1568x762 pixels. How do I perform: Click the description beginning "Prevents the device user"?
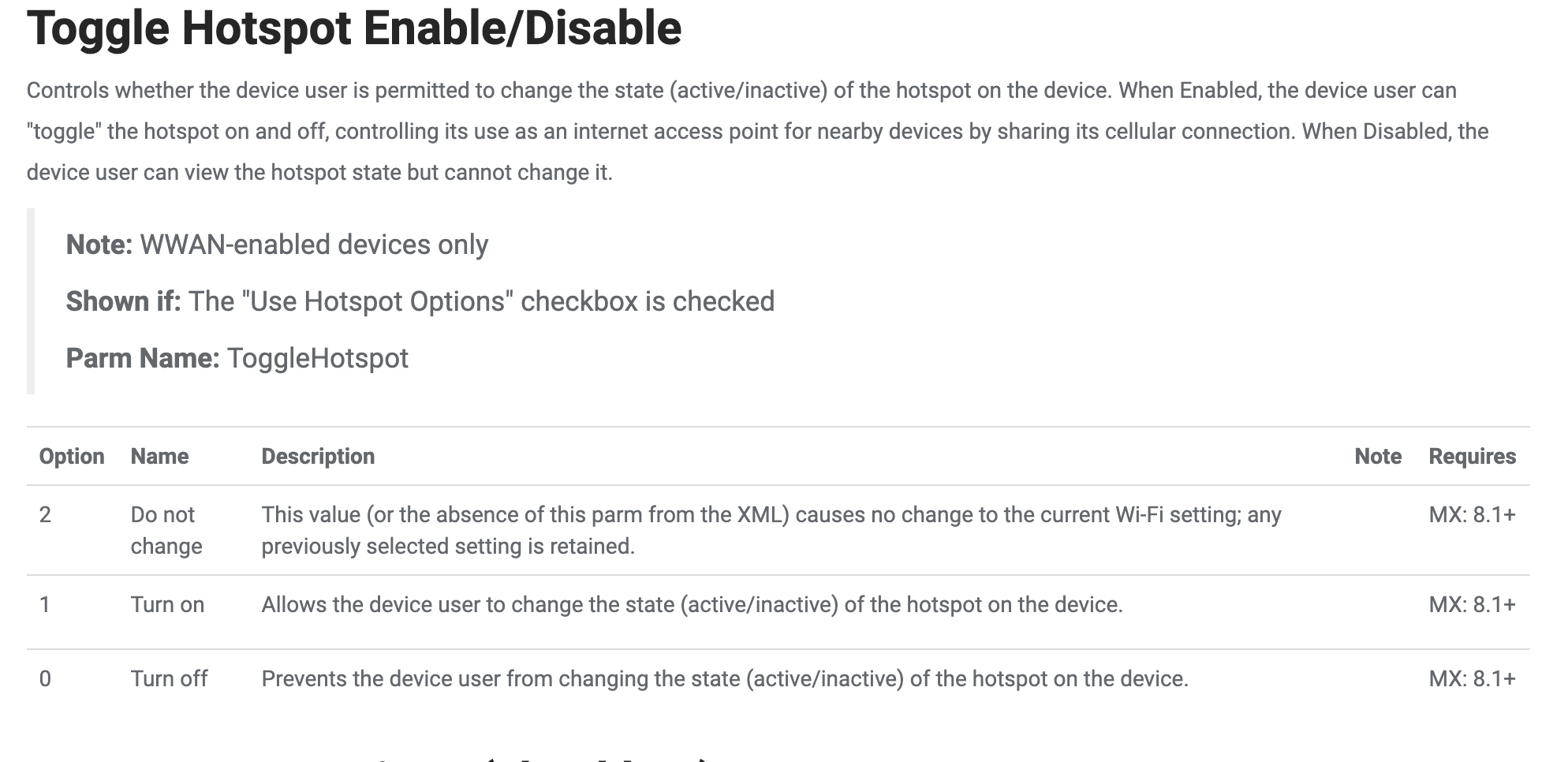724,678
